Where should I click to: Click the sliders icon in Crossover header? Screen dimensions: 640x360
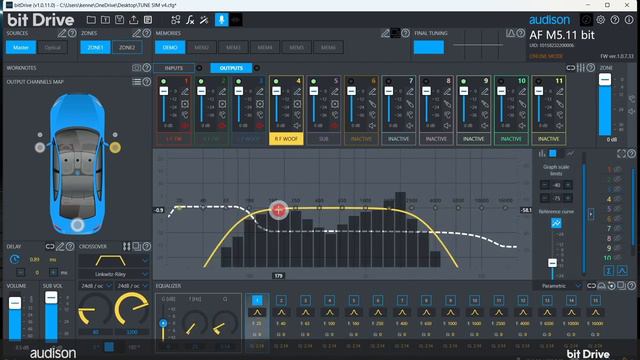tap(127, 246)
